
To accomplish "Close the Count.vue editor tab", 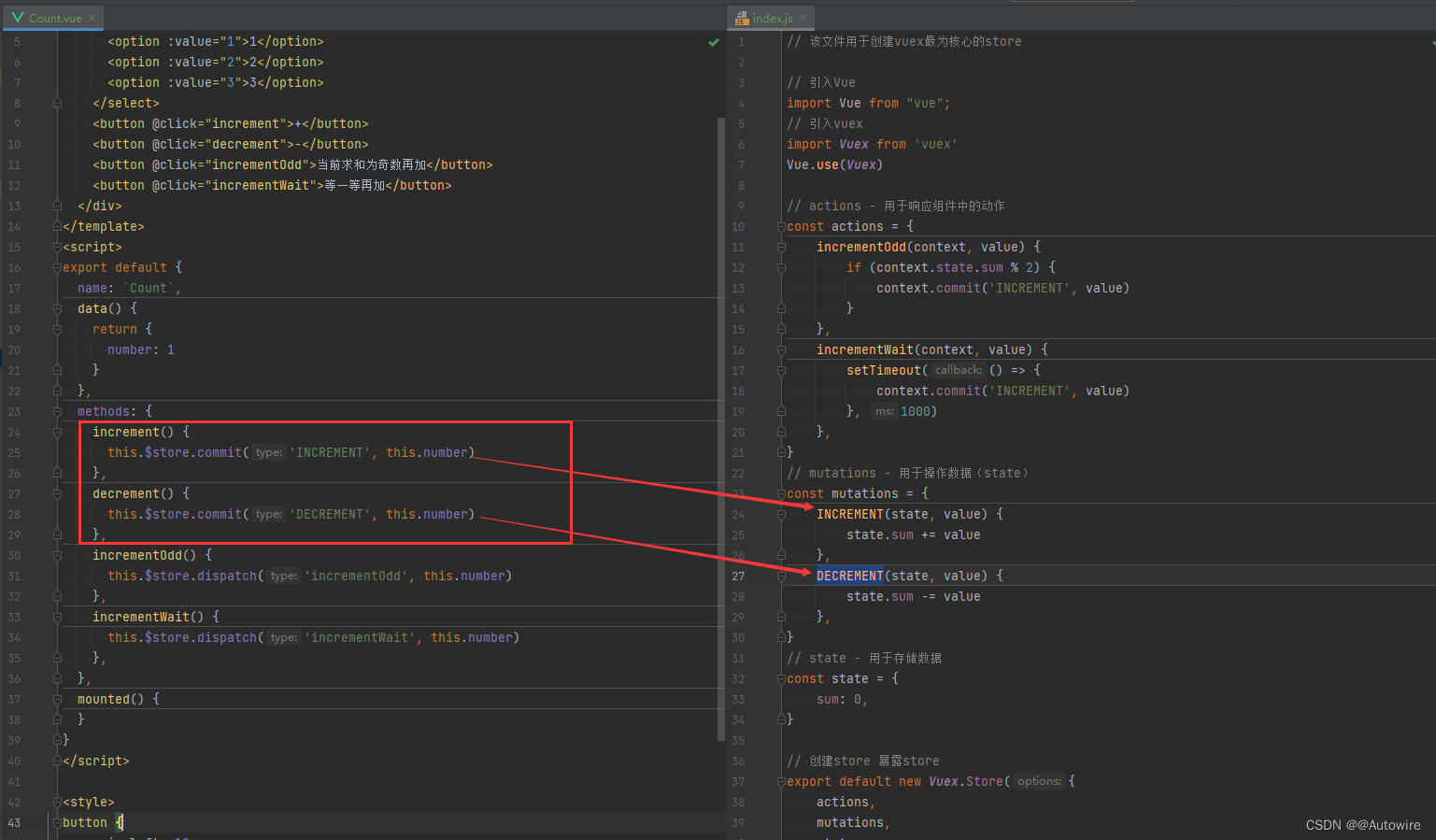I will (x=92, y=18).
